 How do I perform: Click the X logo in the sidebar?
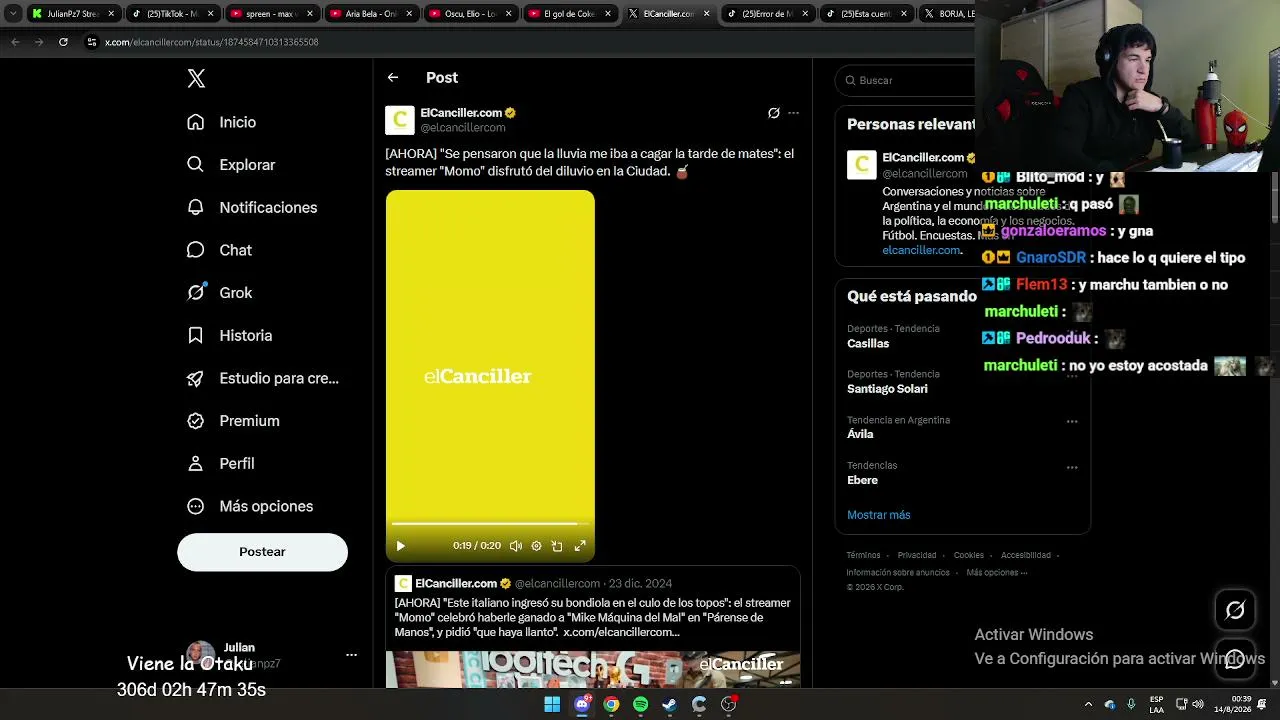click(196, 79)
